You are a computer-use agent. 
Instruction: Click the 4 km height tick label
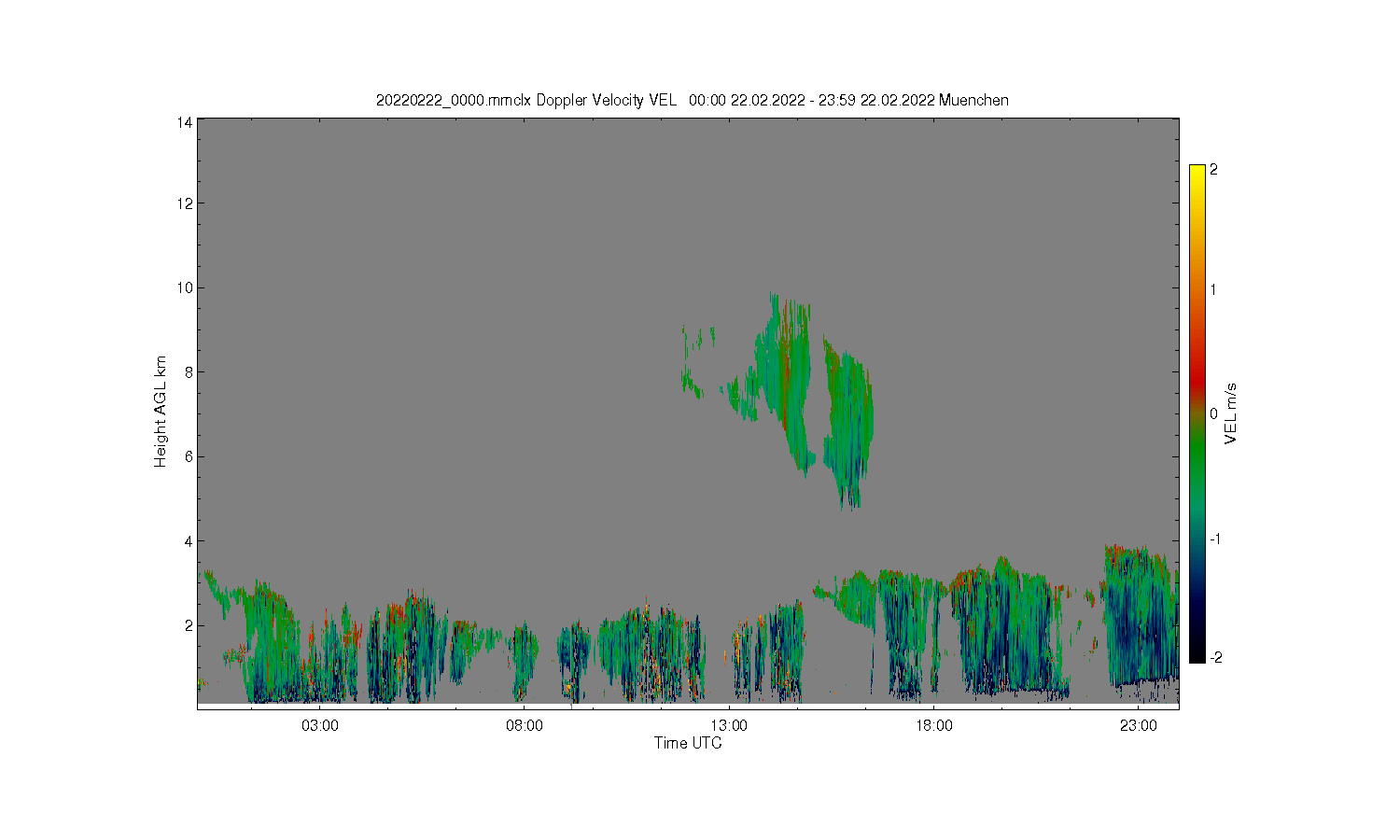(x=189, y=540)
